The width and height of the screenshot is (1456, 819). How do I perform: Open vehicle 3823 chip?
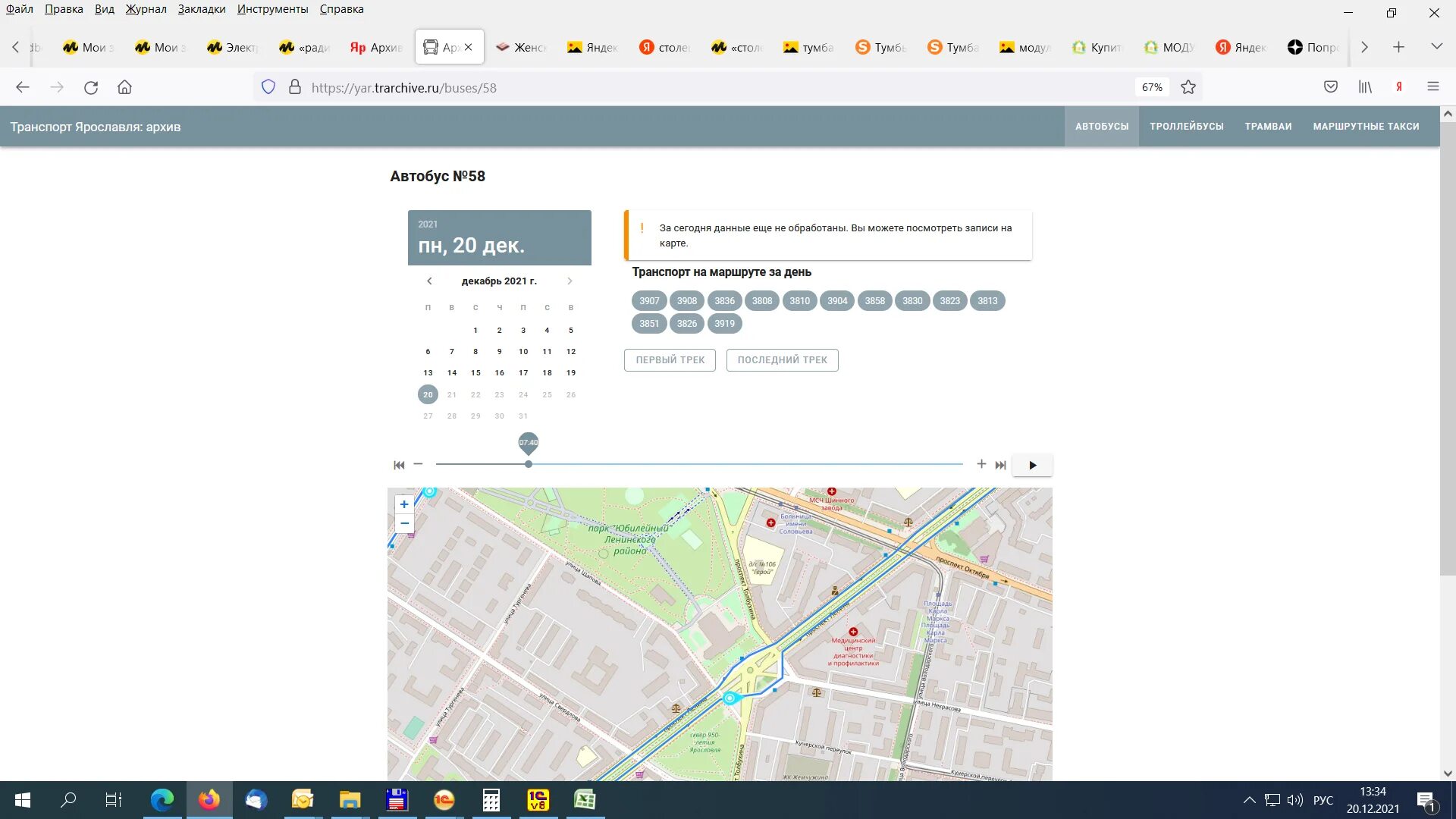(x=949, y=301)
